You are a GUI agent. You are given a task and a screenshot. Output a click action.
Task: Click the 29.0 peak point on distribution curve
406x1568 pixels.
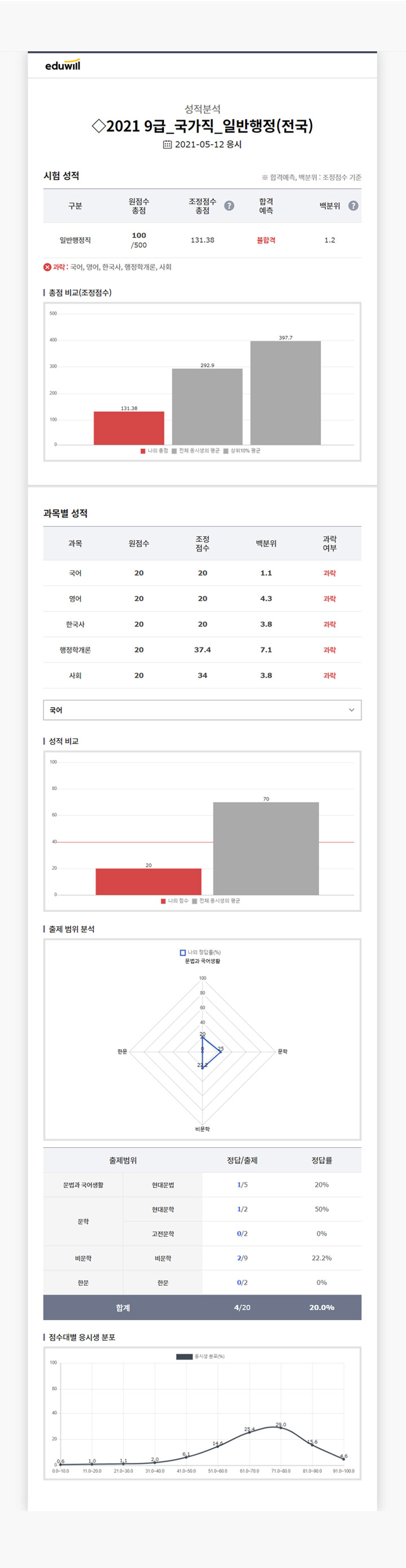(x=281, y=1428)
